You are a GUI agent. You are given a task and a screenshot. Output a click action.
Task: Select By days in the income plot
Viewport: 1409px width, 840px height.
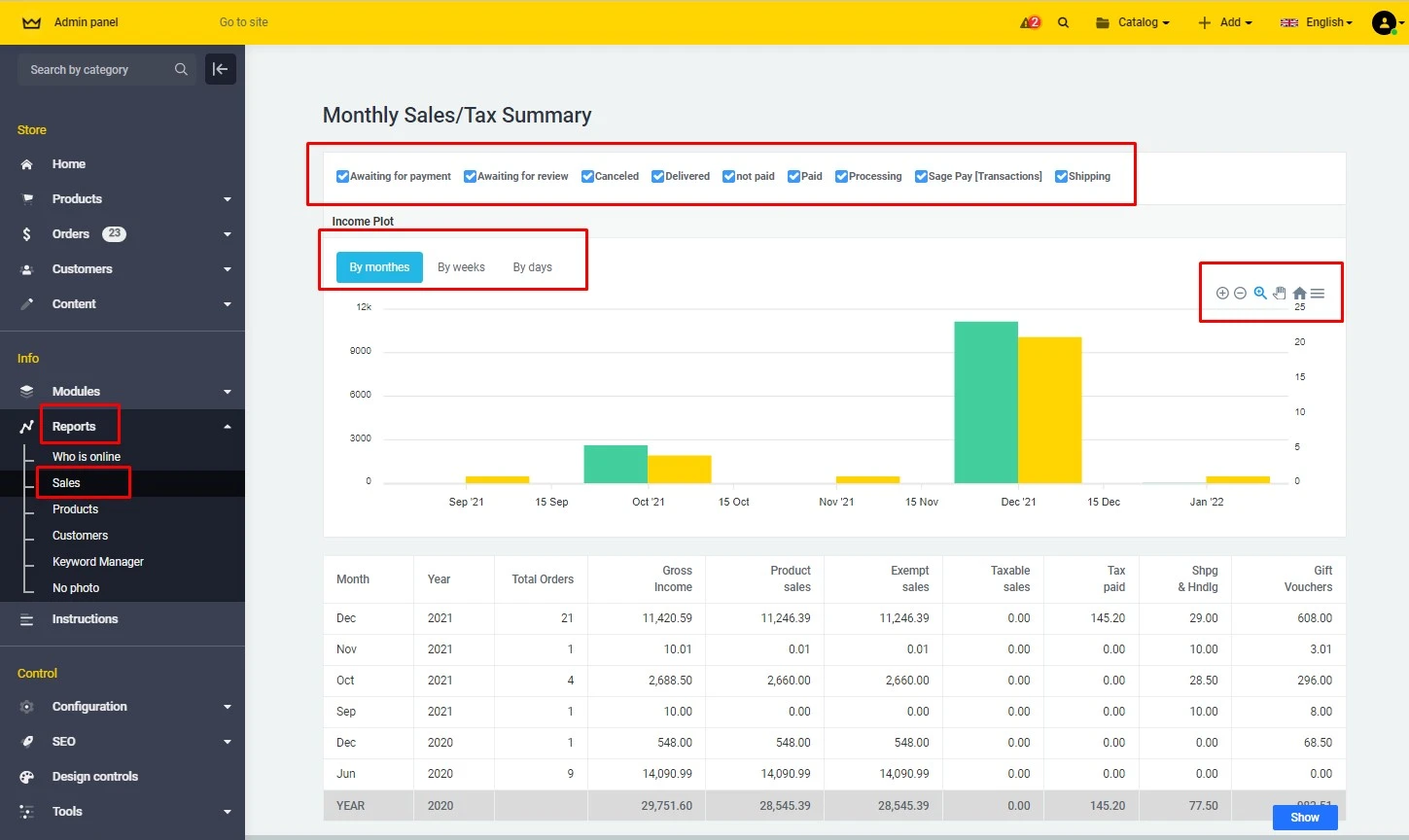pyautogui.click(x=531, y=266)
